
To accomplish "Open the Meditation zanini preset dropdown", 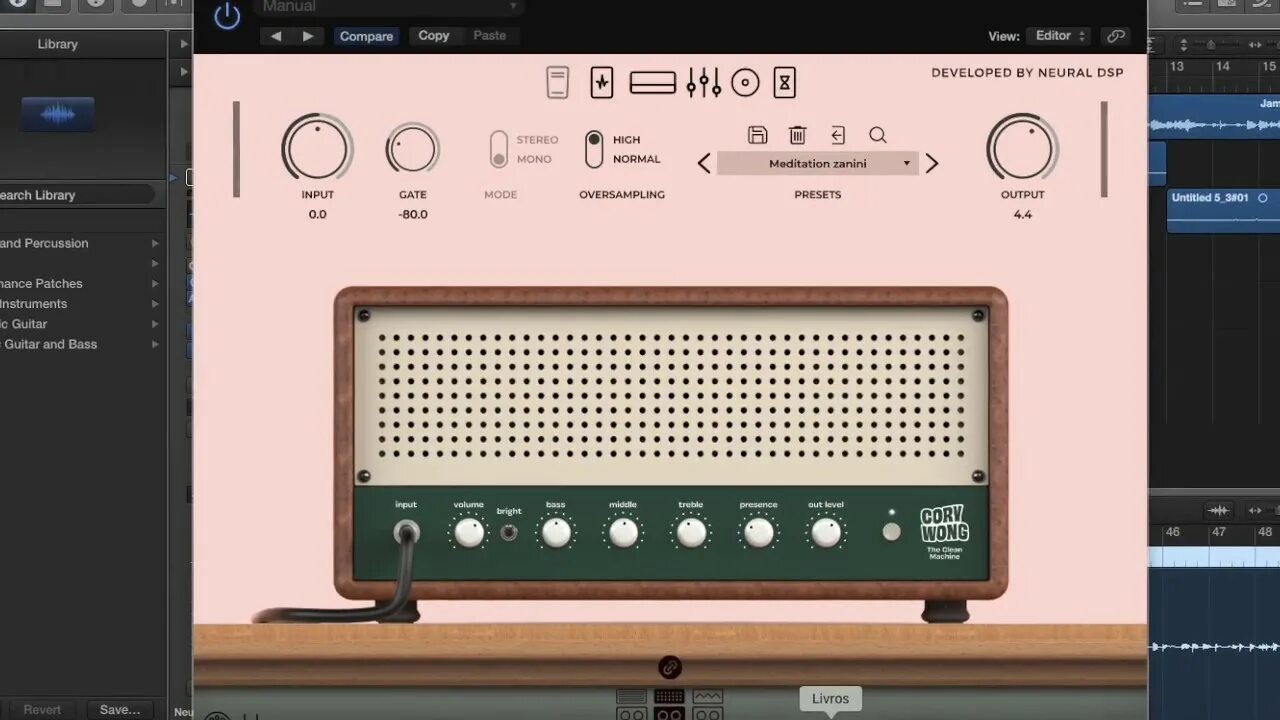I will [x=818, y=163].
